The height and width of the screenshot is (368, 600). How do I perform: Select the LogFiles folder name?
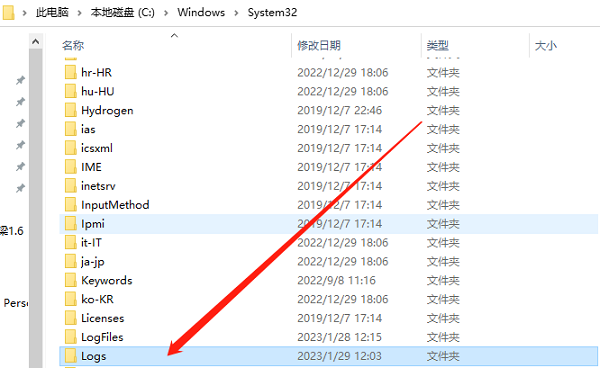[102, 337]
